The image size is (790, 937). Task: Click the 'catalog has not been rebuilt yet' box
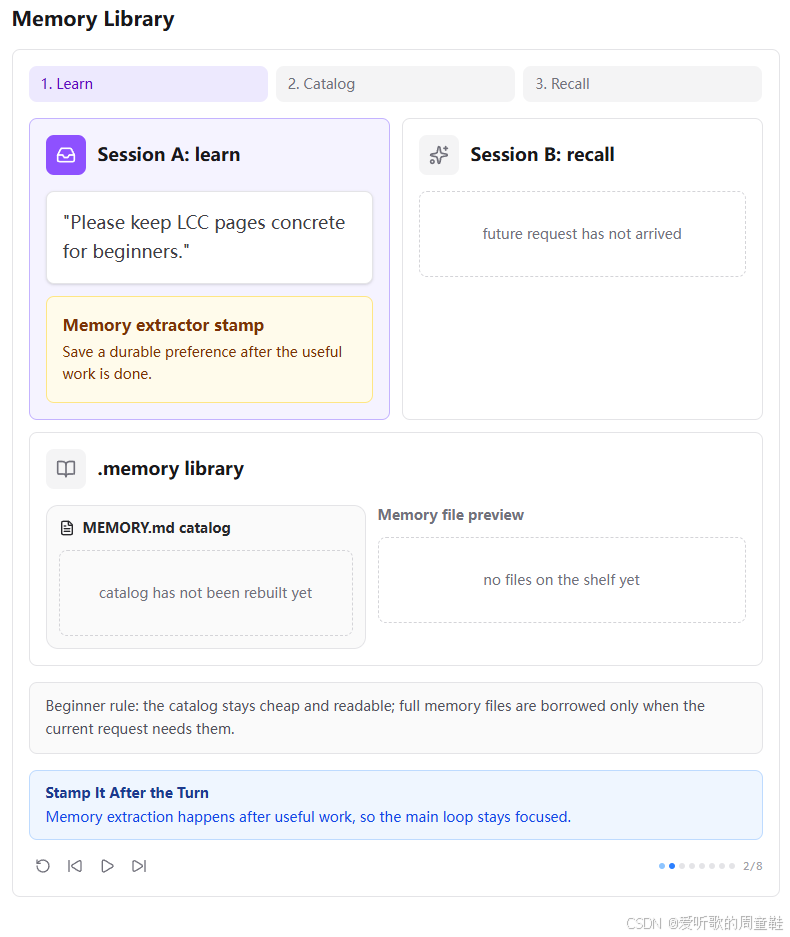pyautogui.click(x=206, y=593)
